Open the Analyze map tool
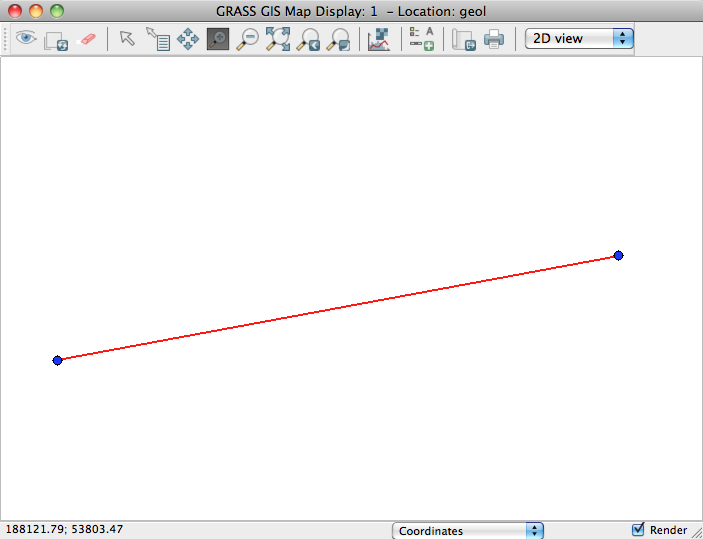The image size is (703, 539). 379,40
